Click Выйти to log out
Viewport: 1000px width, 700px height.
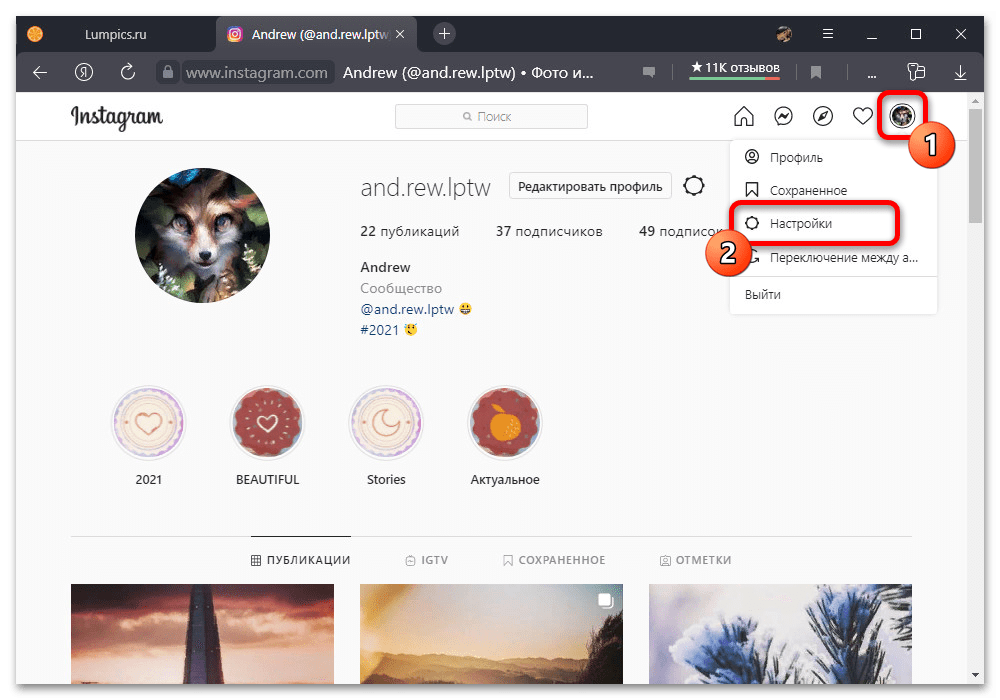click(x=763, y=295)
